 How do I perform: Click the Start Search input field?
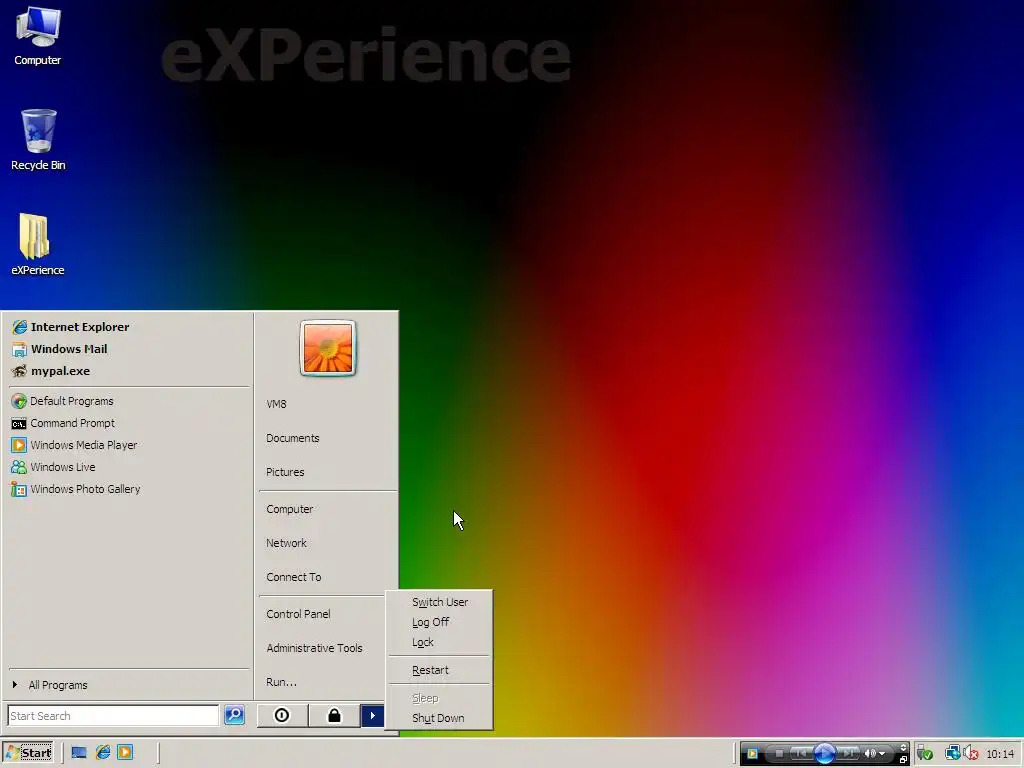[x=113, y=716]
